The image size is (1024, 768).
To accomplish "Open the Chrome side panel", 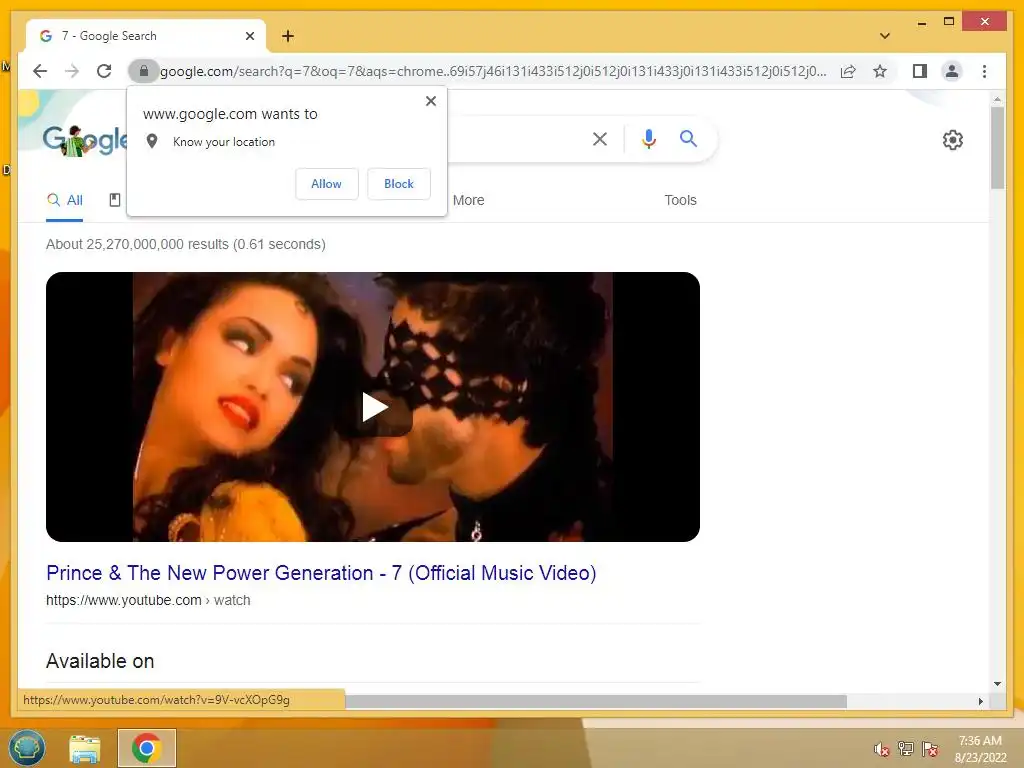I will [920, 71].
